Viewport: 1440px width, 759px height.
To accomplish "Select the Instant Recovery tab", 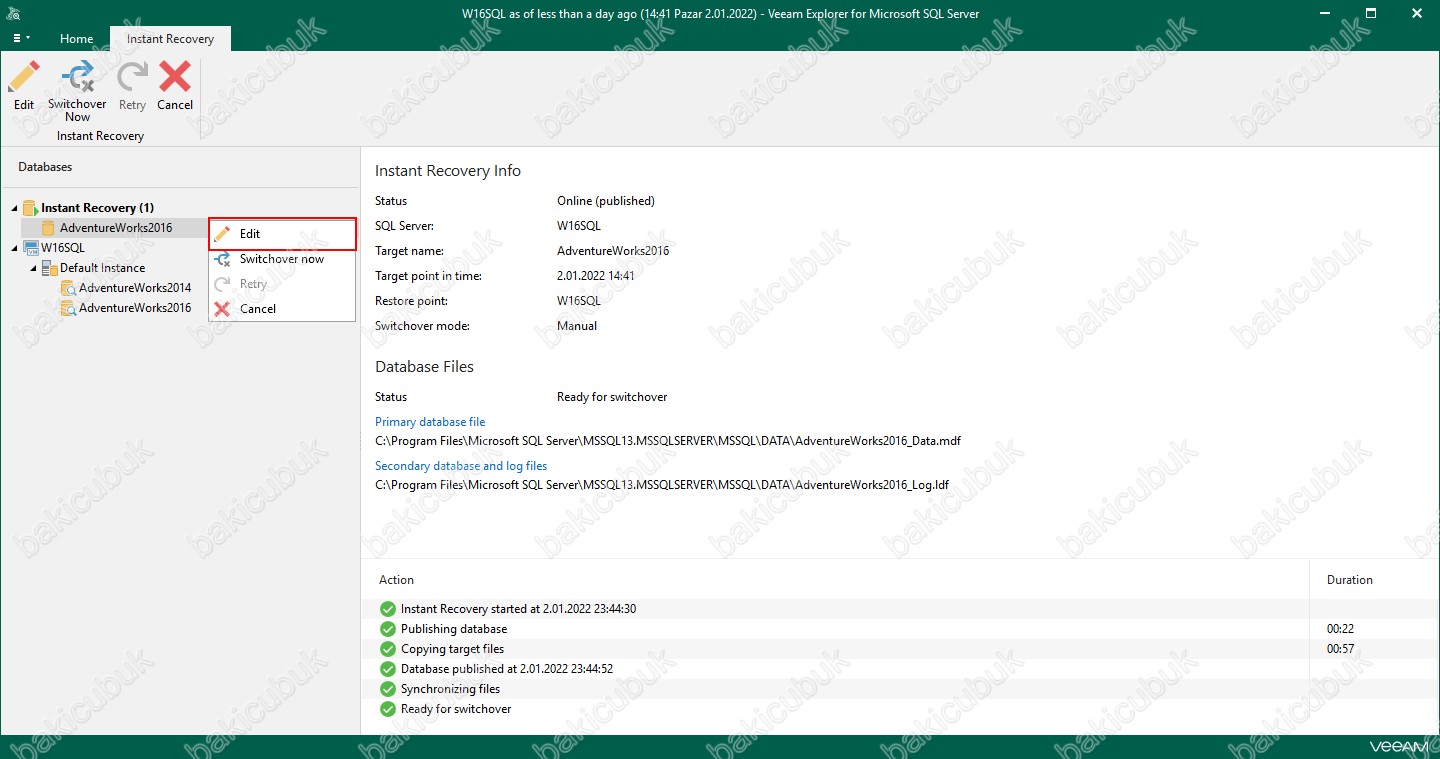I will [x=170, y=39].
